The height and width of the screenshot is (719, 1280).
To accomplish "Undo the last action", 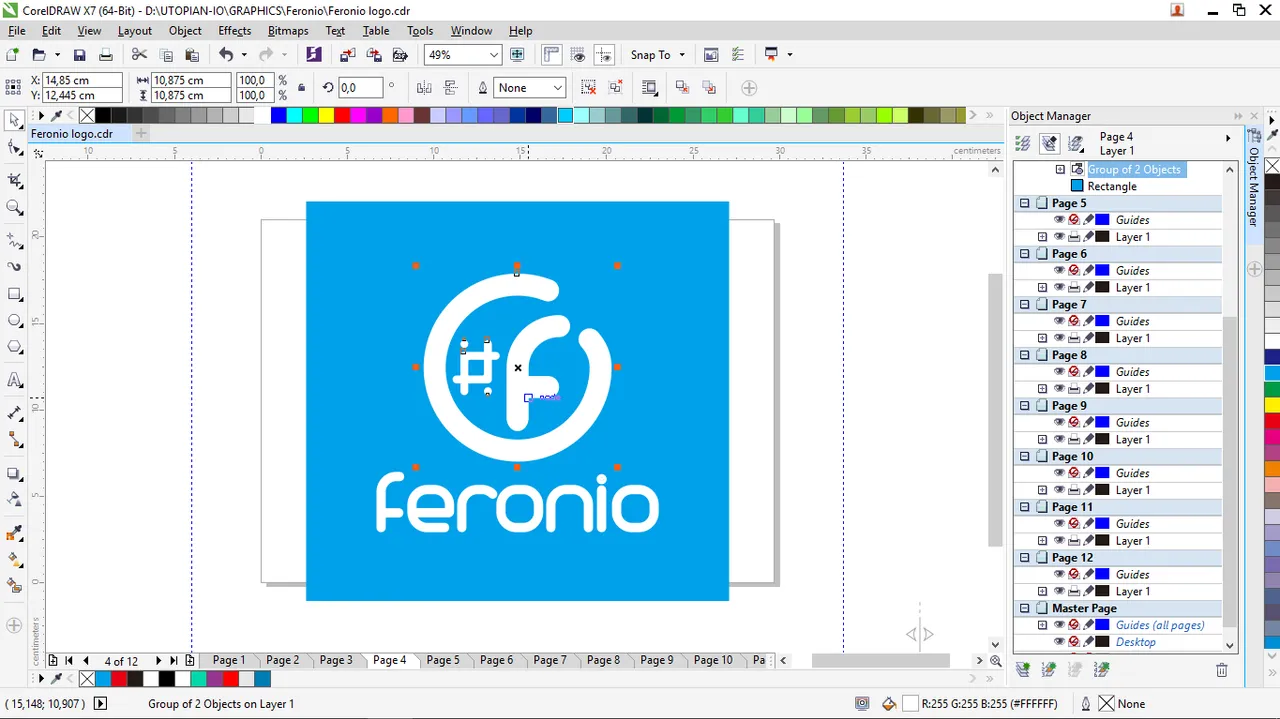I will point(226,55).
